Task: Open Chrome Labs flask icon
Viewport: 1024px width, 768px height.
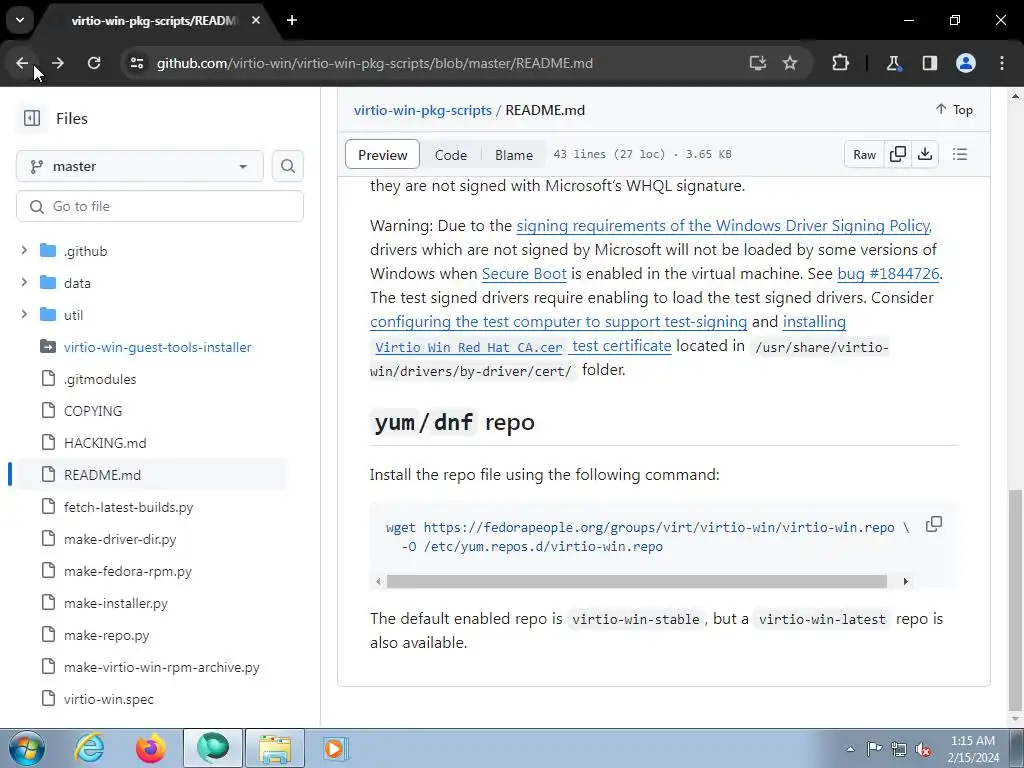Action: coord(893,63)
